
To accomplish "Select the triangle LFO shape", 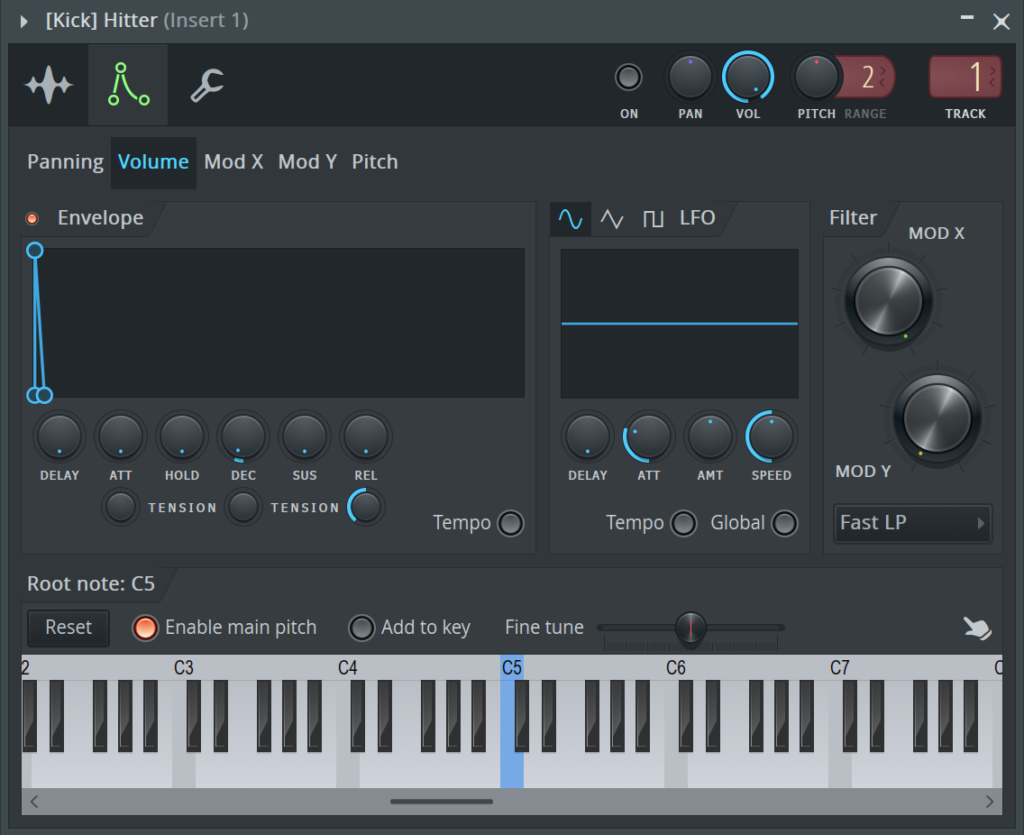I will 612,219.
